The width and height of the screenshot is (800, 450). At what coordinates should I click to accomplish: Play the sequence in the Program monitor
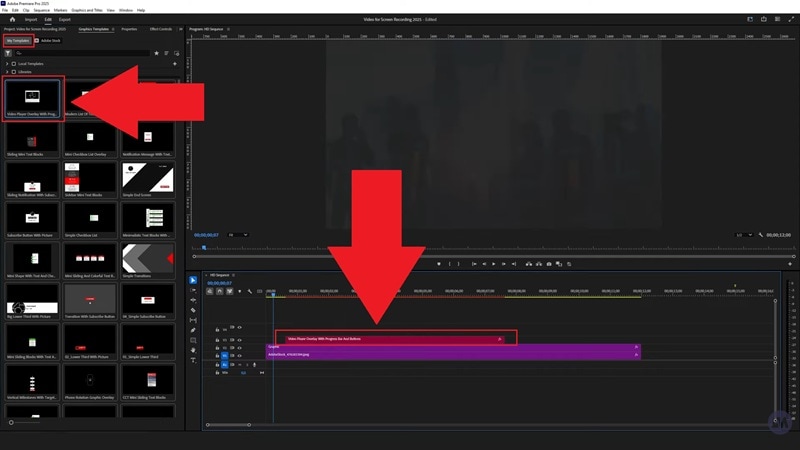coord(493,264)
